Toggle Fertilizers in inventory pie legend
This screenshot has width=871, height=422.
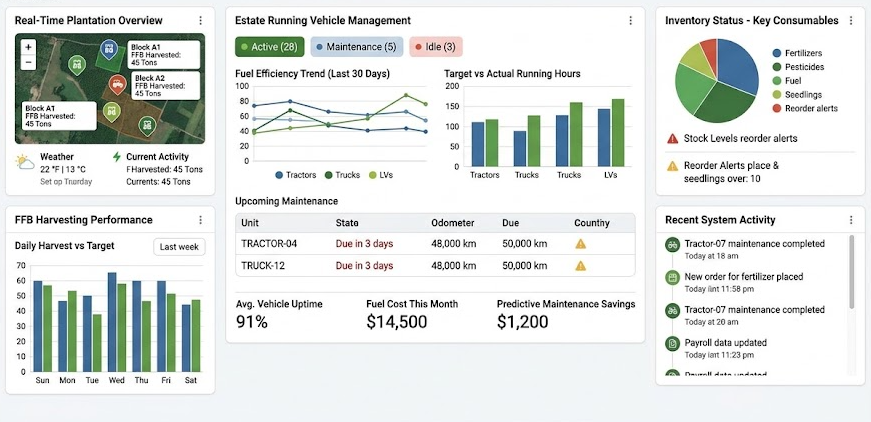tap(797, 53)
